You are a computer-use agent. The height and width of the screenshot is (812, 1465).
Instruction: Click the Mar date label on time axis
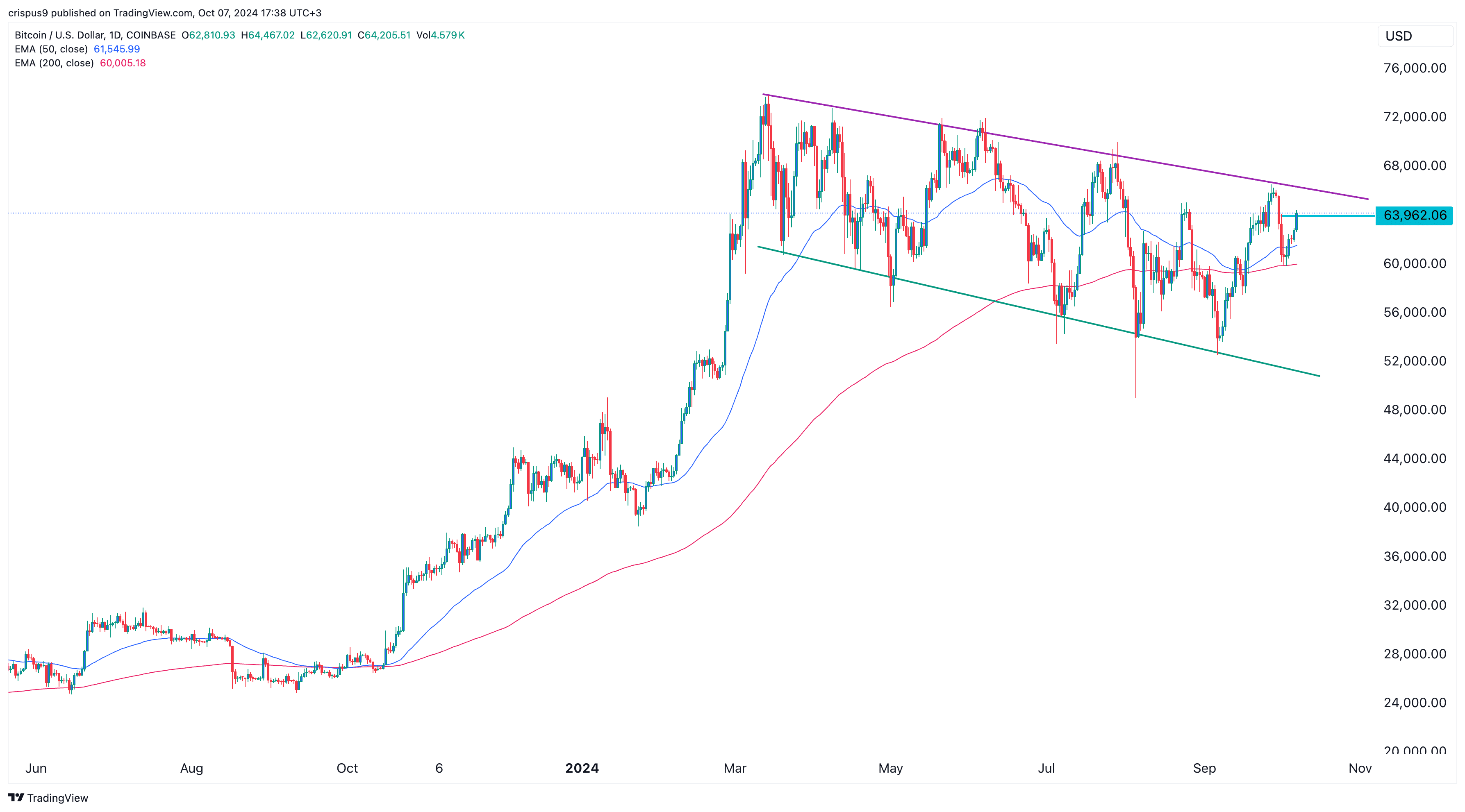[x=735, y=768]
